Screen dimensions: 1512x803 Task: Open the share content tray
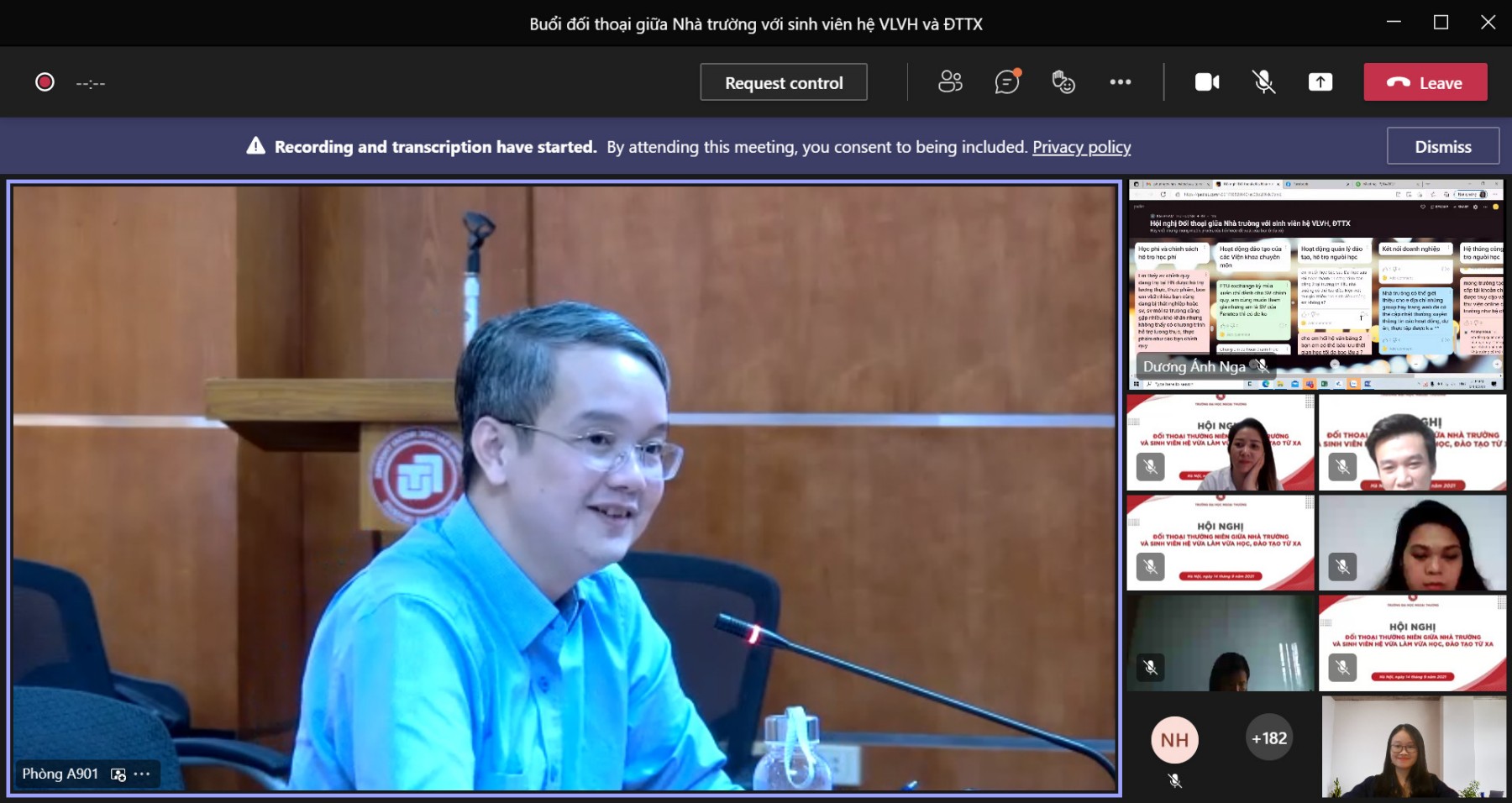1320,82
